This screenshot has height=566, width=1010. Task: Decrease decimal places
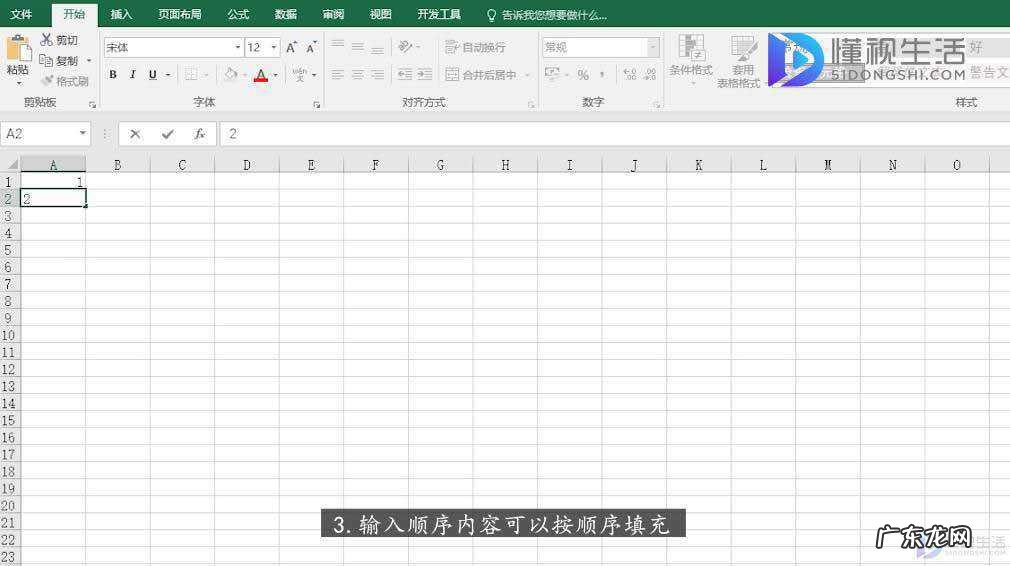click(x=651, y=75)
